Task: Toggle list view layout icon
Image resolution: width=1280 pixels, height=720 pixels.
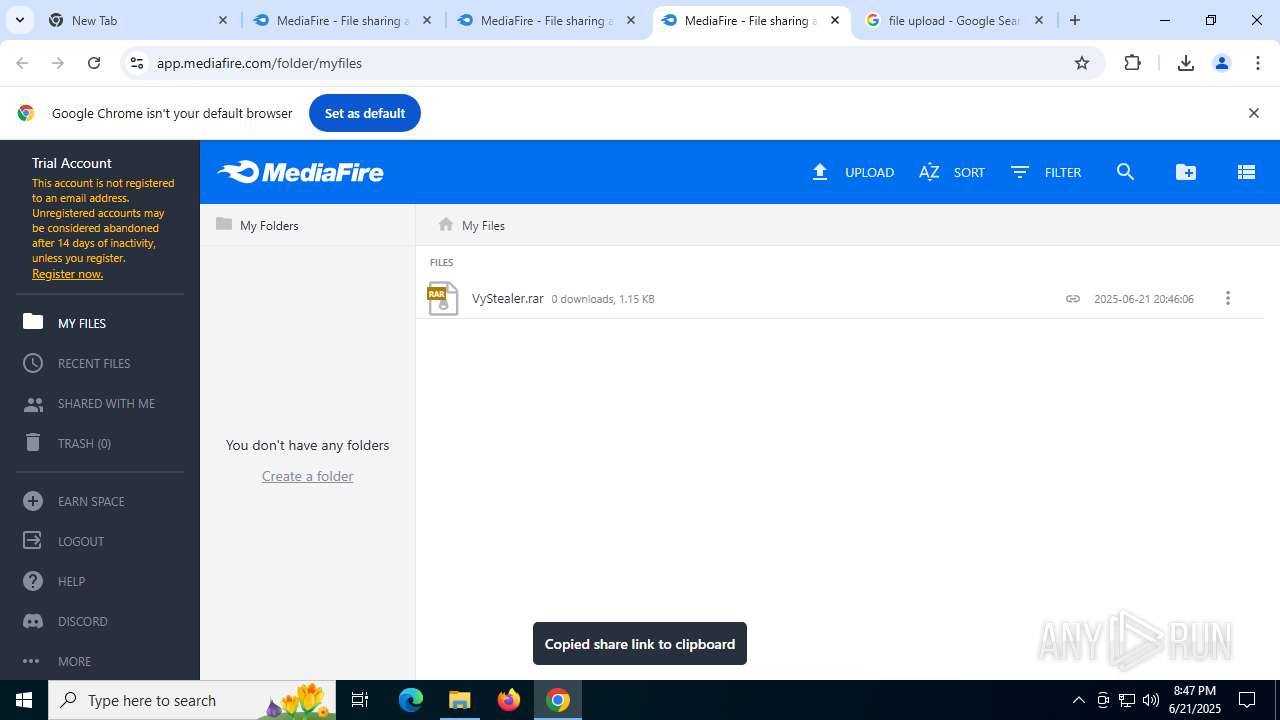Action: coord(1246,172)
